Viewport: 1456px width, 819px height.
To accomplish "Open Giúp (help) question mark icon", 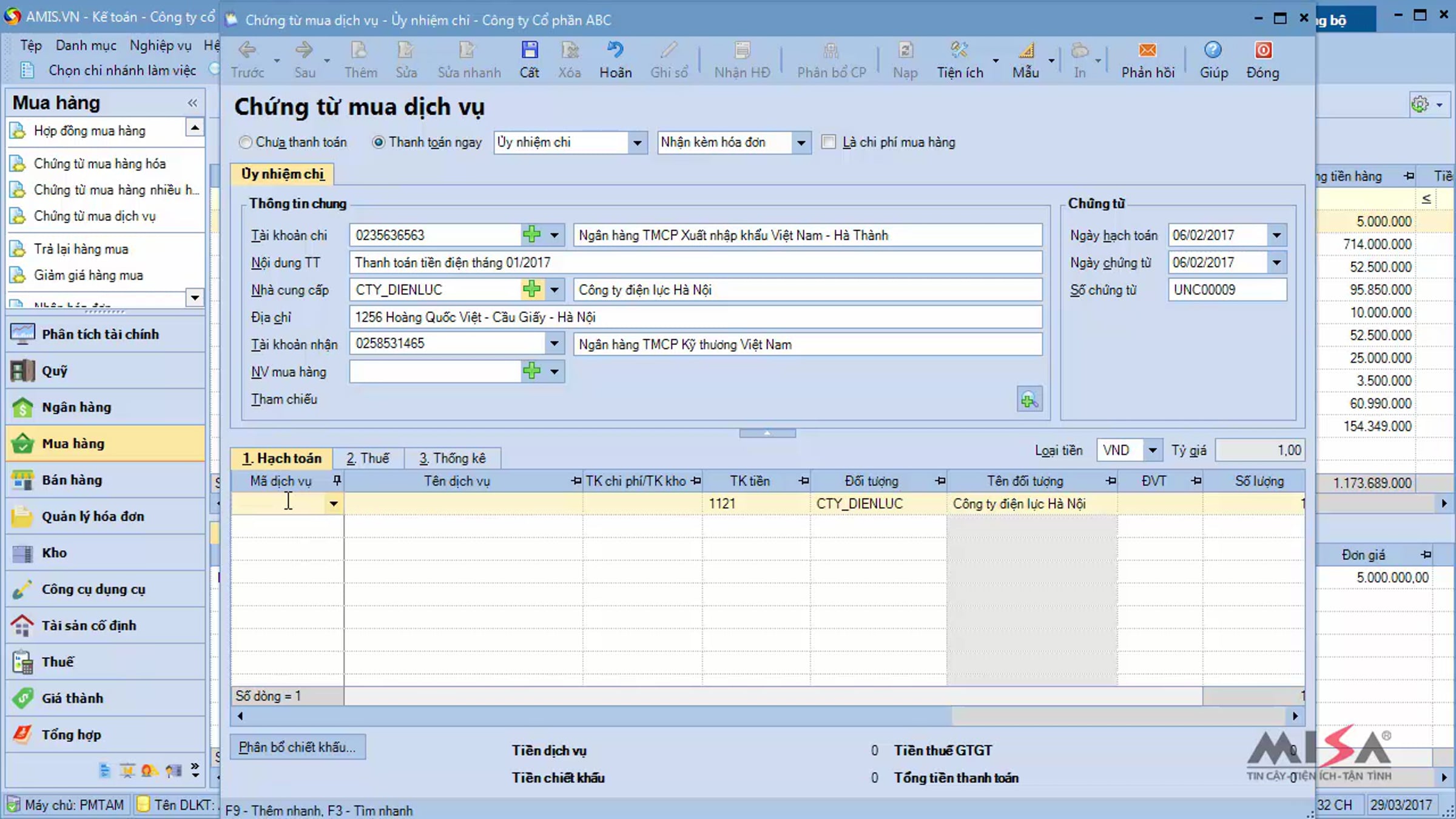I will tap(1213, 50).
